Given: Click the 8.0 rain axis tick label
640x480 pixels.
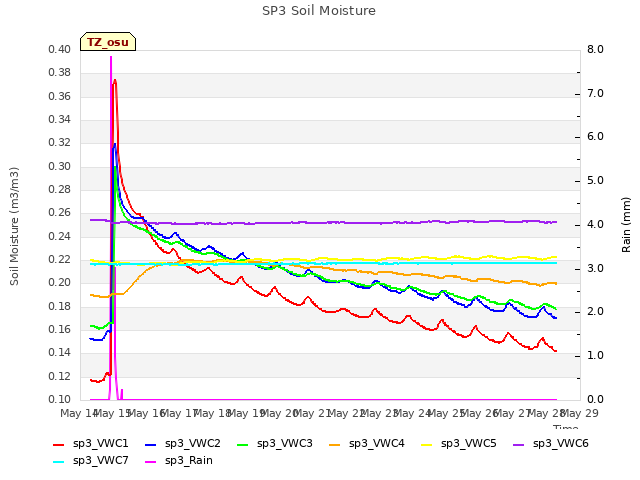Looking at the screenshot, I should click(595, 49).
